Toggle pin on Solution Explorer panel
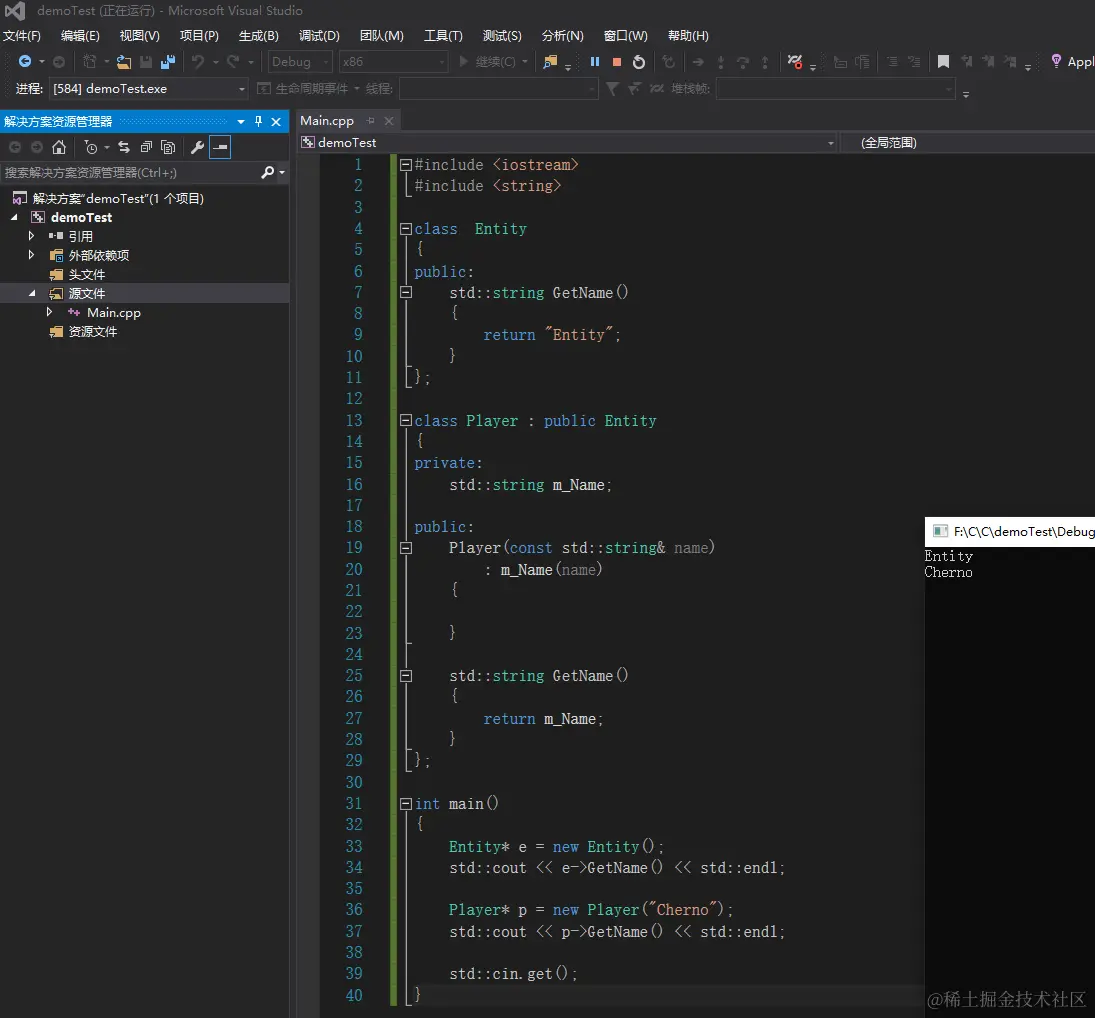This screenshot has width=1095, height=1018. (258, 122)
